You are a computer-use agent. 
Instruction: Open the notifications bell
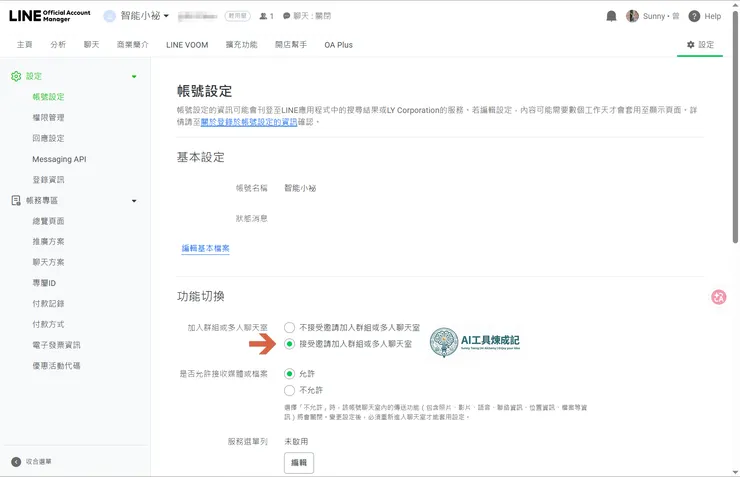pos(611,16)
